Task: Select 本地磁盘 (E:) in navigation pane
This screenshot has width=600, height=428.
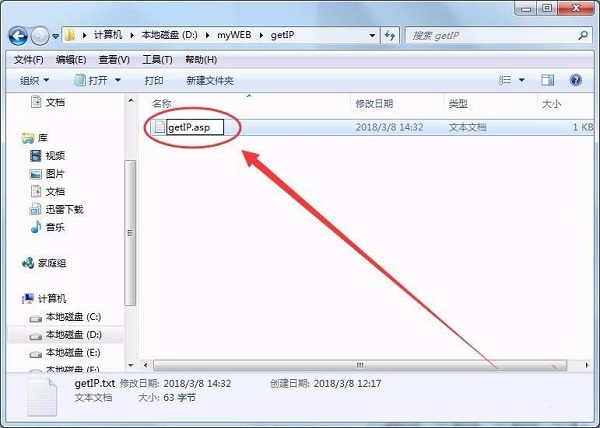Action: tap(73, 352)
